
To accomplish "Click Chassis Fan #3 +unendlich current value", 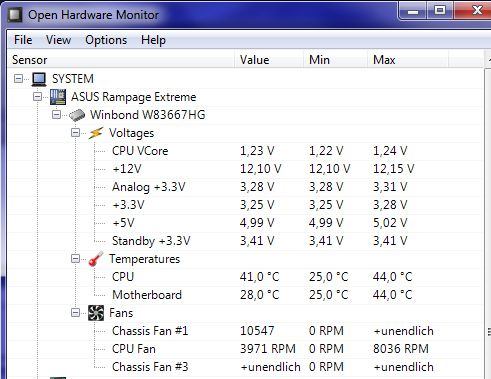I will click(x=270, y=367).
